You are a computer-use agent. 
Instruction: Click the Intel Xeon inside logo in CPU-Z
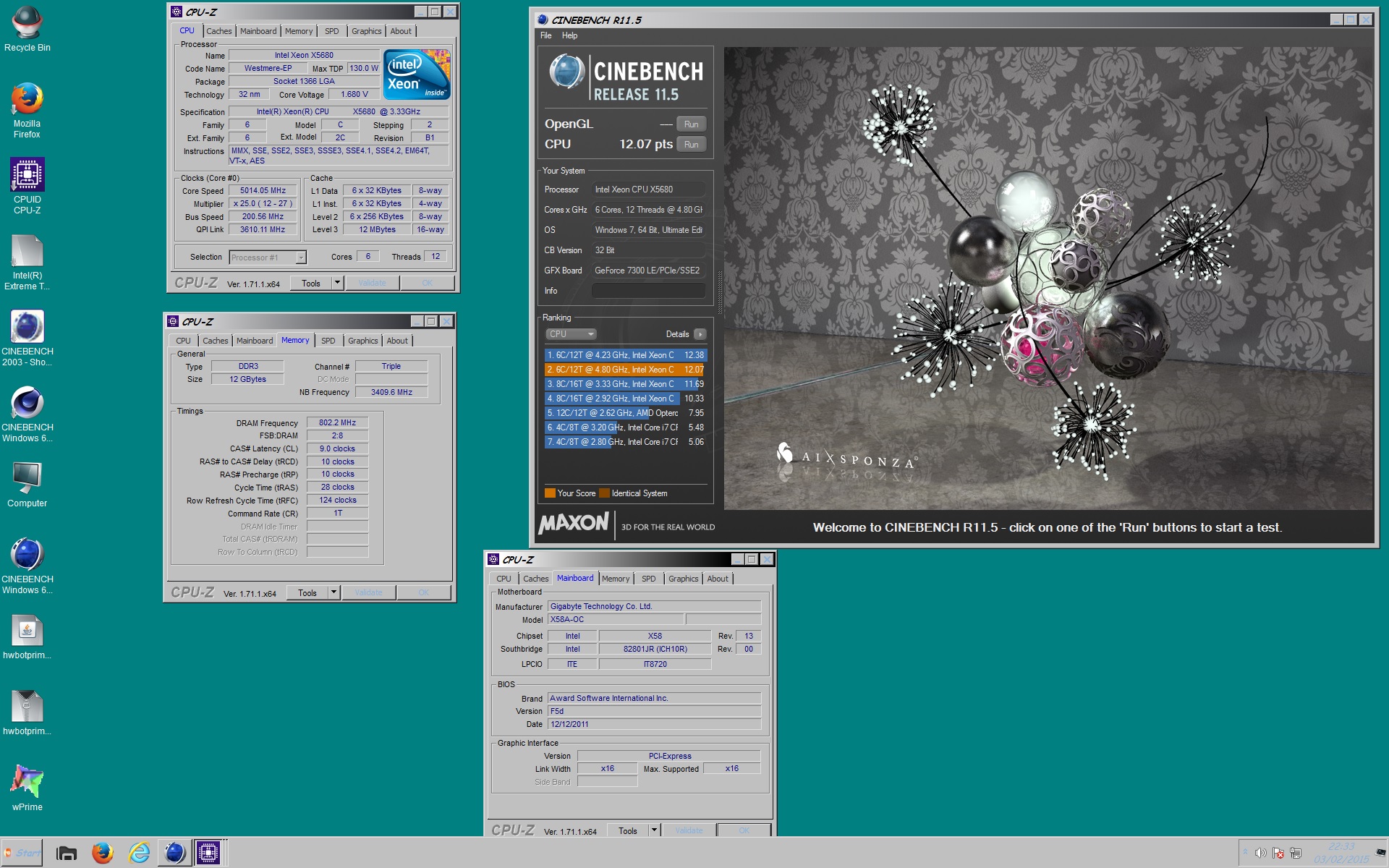click(417, 74)
